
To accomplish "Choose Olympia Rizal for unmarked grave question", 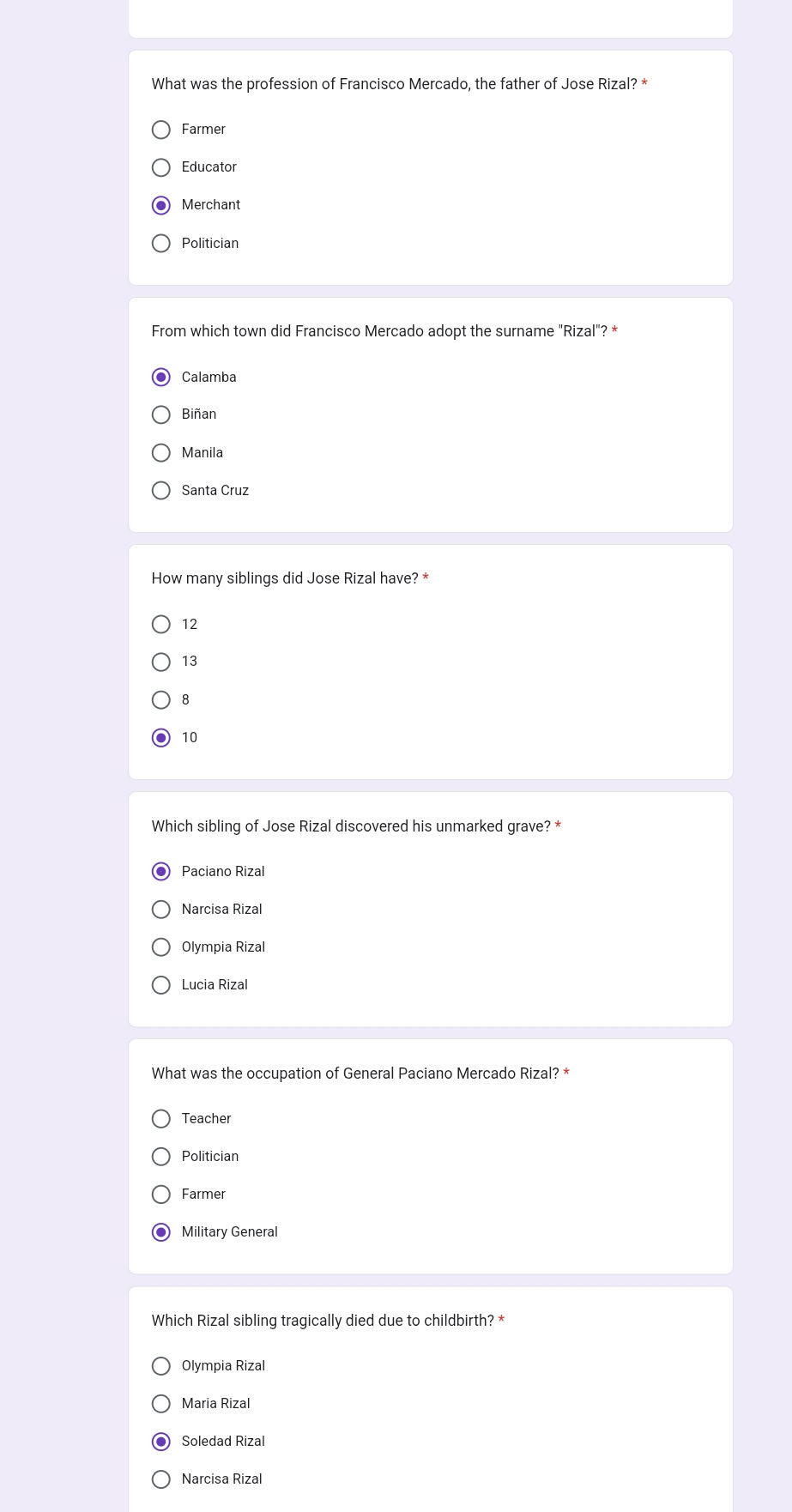I will [161, 947].
